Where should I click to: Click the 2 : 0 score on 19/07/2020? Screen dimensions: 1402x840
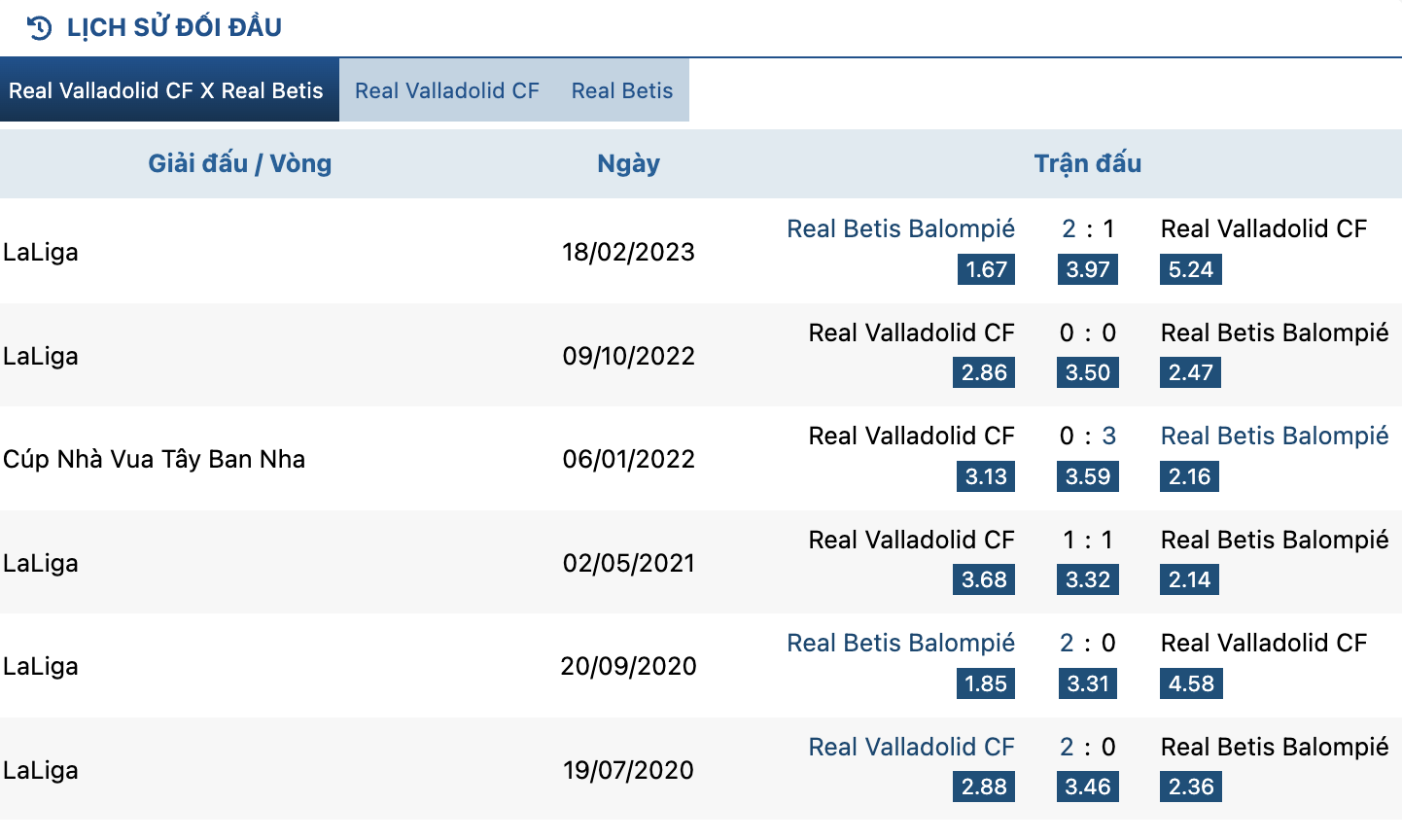[x=1088, y=747]
